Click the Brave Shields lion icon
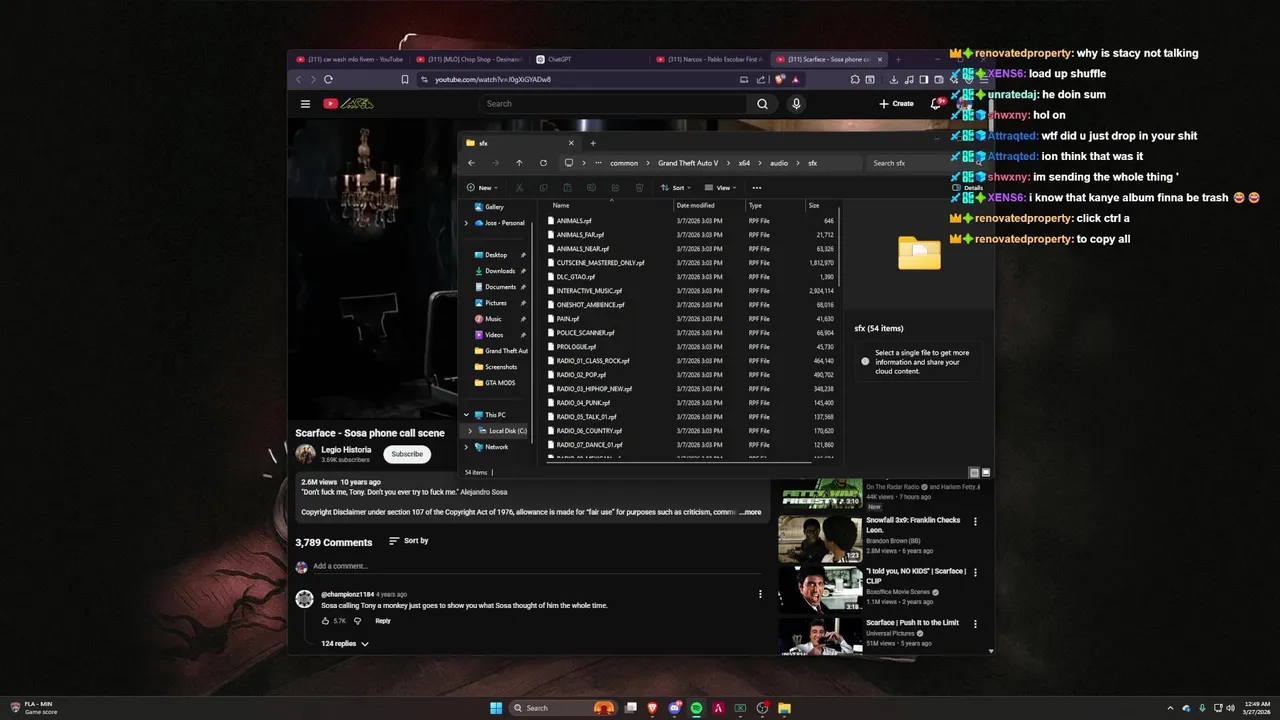Screen dimensions: 1280x720 point(780,79)
